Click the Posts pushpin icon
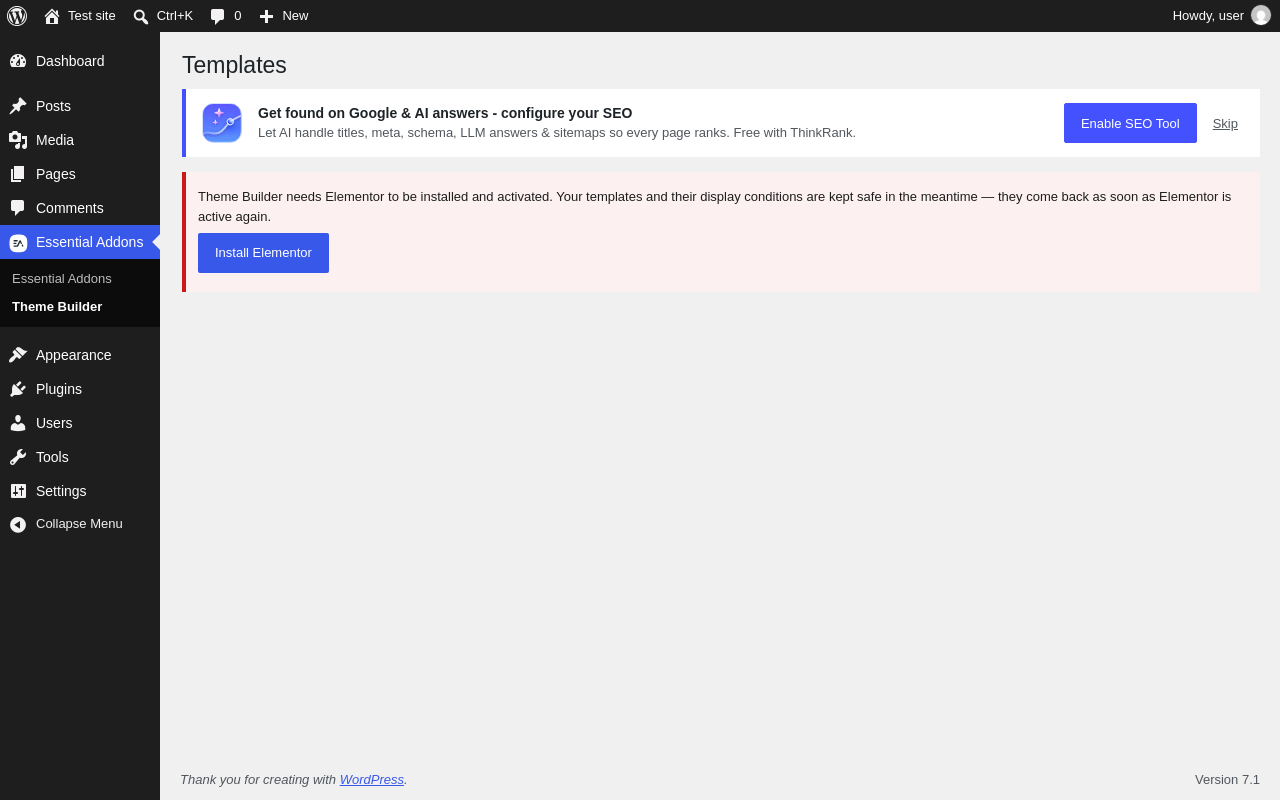Viewport: 1280px width, 800px height. [x=18, y=106]
